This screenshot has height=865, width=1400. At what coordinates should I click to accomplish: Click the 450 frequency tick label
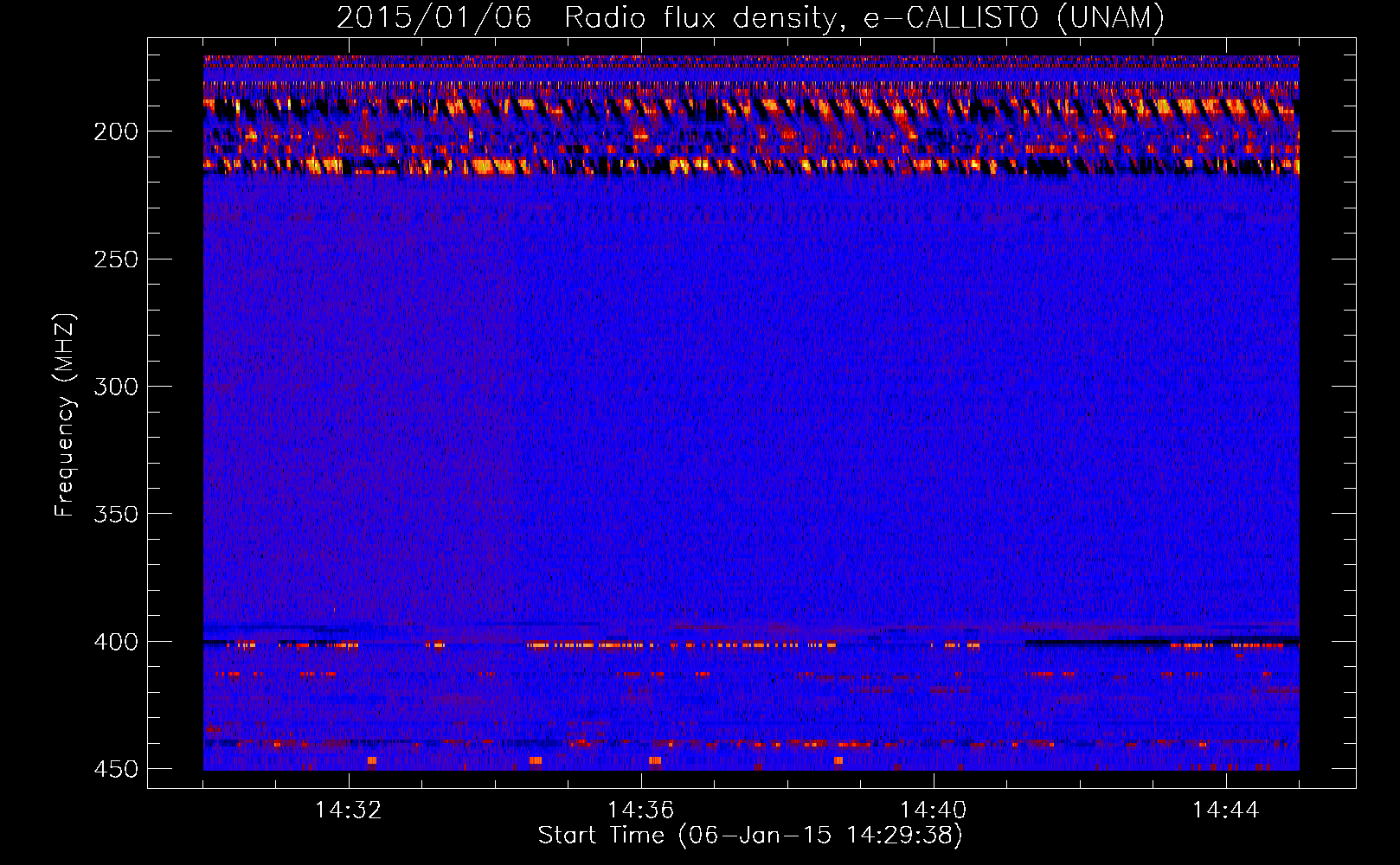click(116, 769)
